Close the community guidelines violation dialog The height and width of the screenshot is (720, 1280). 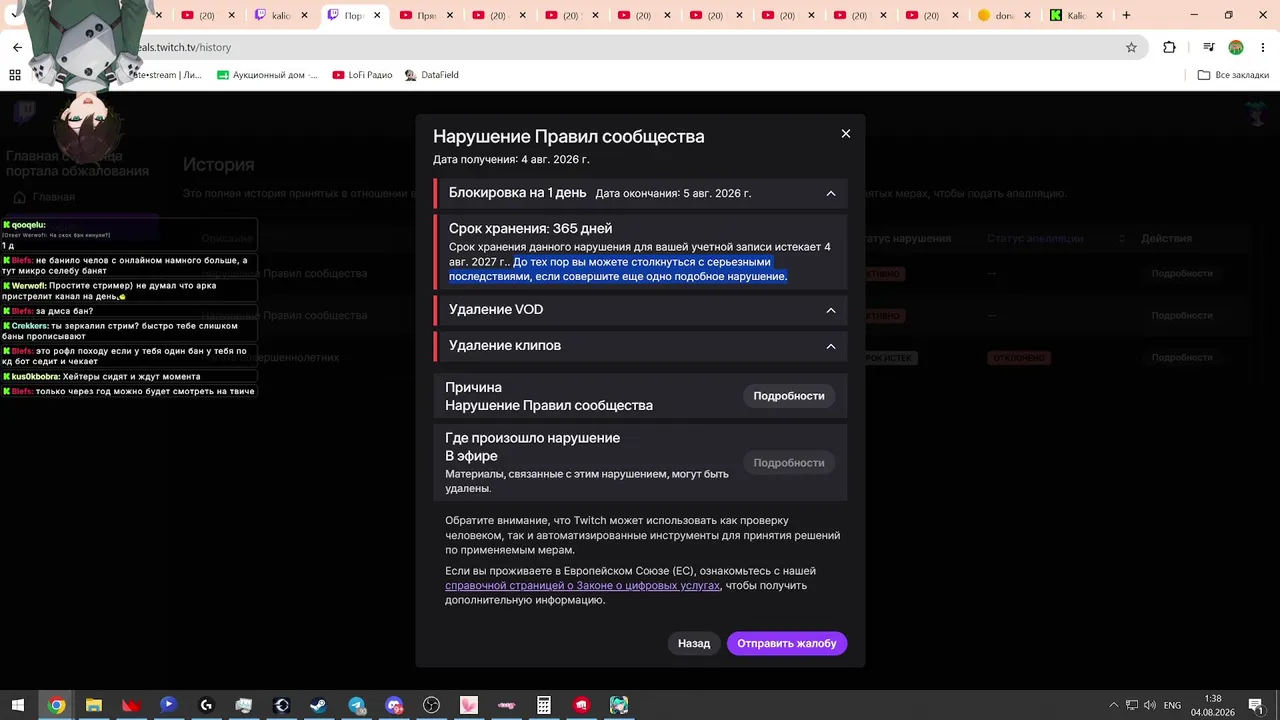[x=845, y=134]
